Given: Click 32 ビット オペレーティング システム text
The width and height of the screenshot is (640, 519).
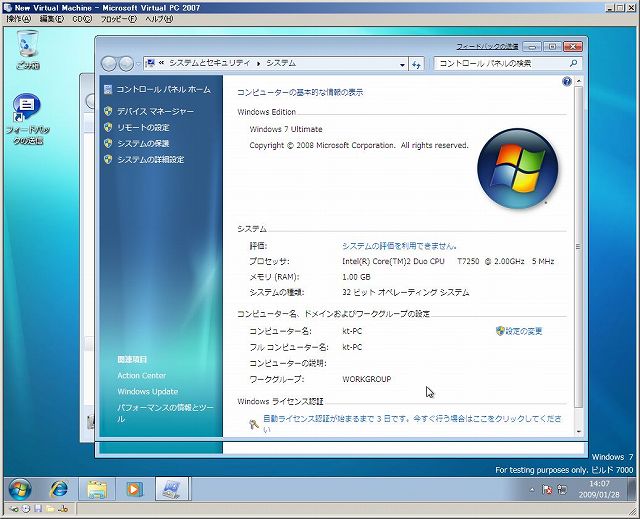Looking at the screenshot, I should [406, 293].
